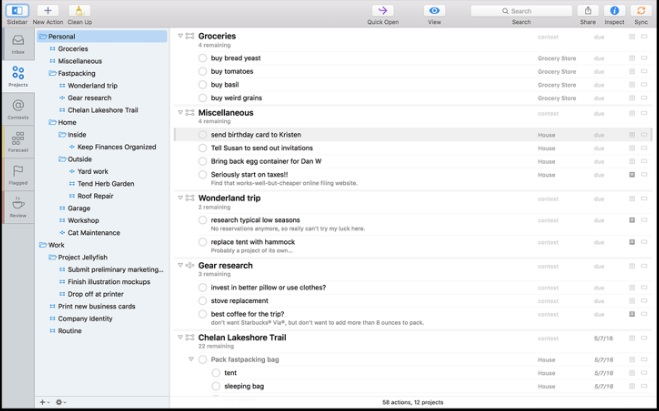Click the Sync arrows icon
The image size is (659, 411).
641,11
